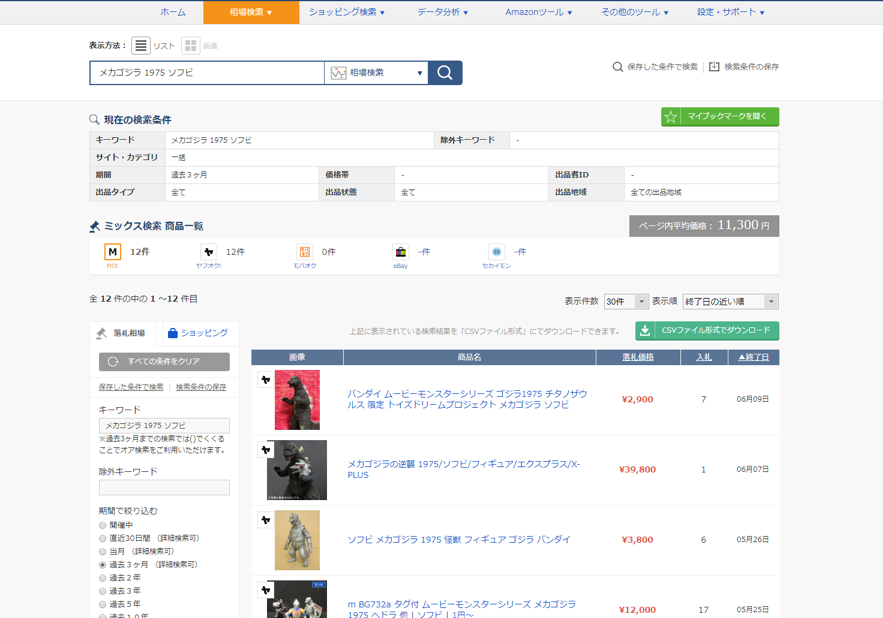Select 過去3年 period radio button
Image resolution: width=883 pixels, height=618 pixels.
coord(102,591)
